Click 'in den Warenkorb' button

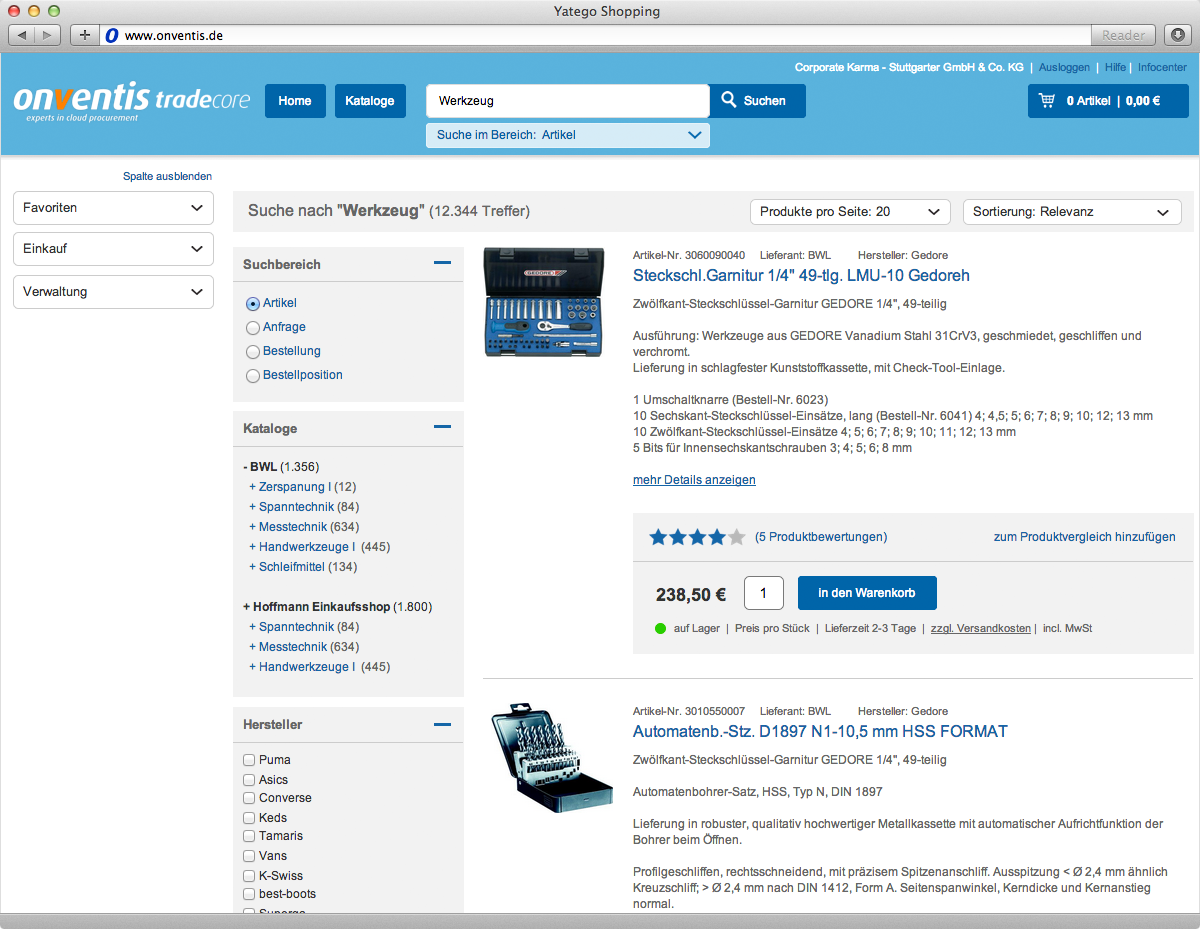coord(867,593)
